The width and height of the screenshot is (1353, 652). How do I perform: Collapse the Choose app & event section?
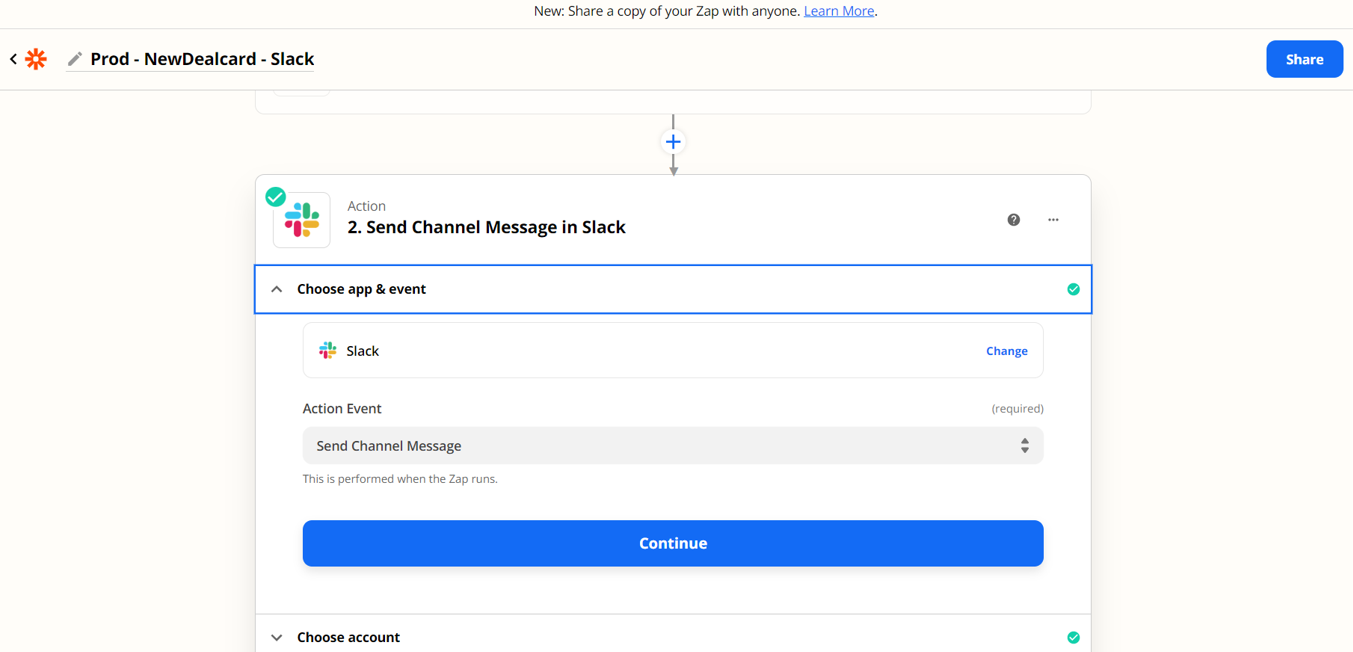(673, 289)
